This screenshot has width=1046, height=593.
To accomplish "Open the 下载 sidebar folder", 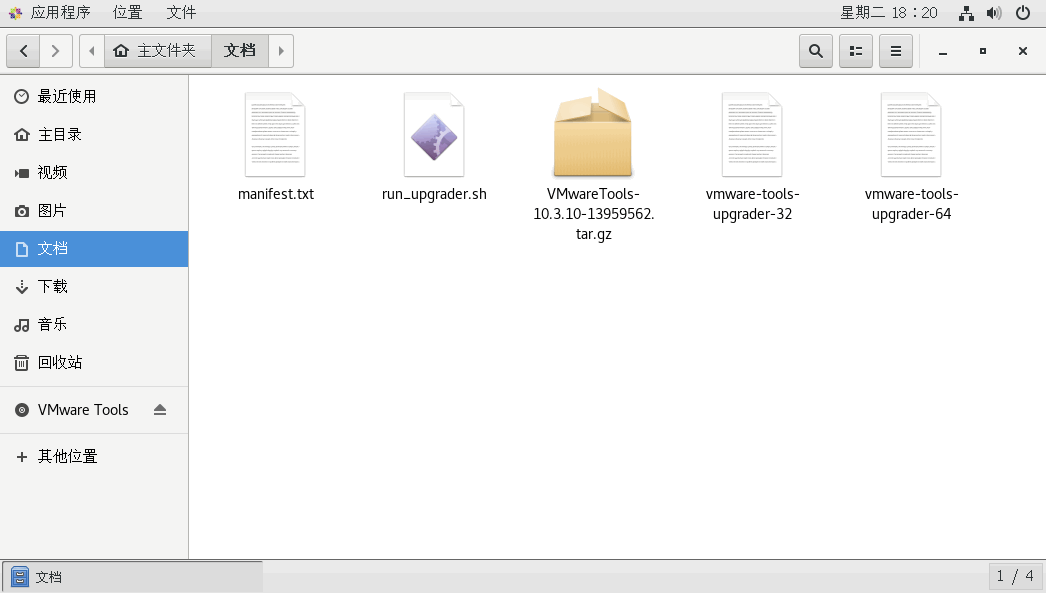I will [94, 287].
